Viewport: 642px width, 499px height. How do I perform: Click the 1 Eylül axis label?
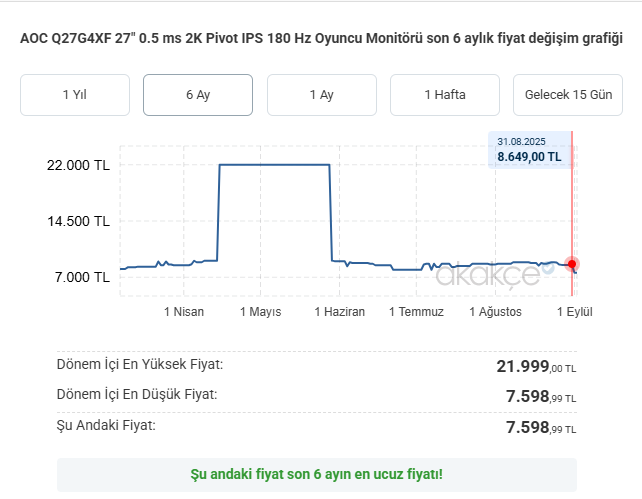[x=574, y=312]
